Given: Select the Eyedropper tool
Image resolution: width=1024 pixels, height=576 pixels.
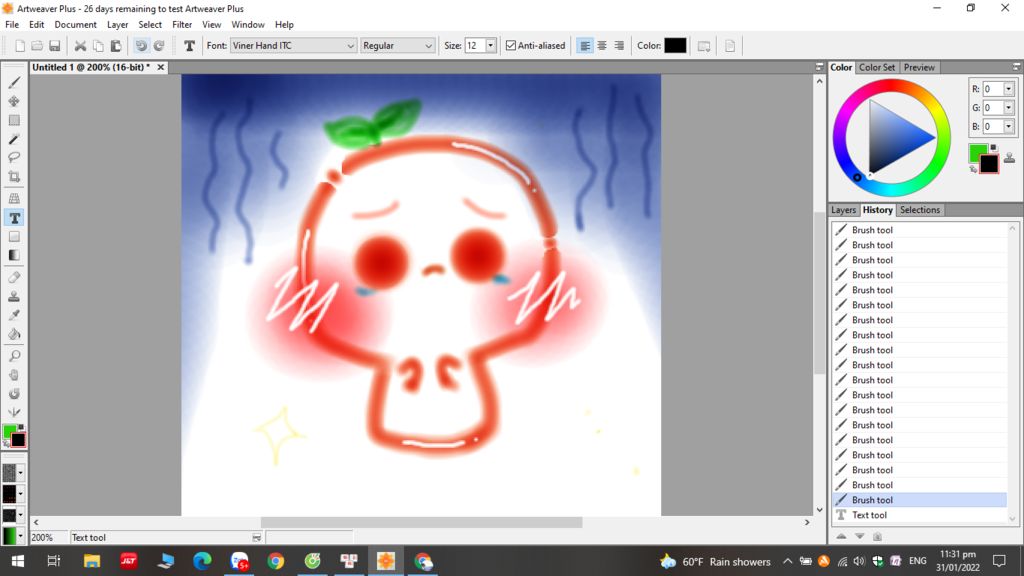Looking at the screenshot, I should [14, 315].
